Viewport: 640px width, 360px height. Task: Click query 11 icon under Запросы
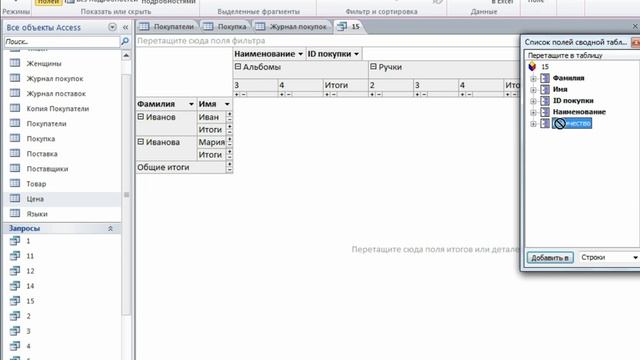tap(15, 256)
